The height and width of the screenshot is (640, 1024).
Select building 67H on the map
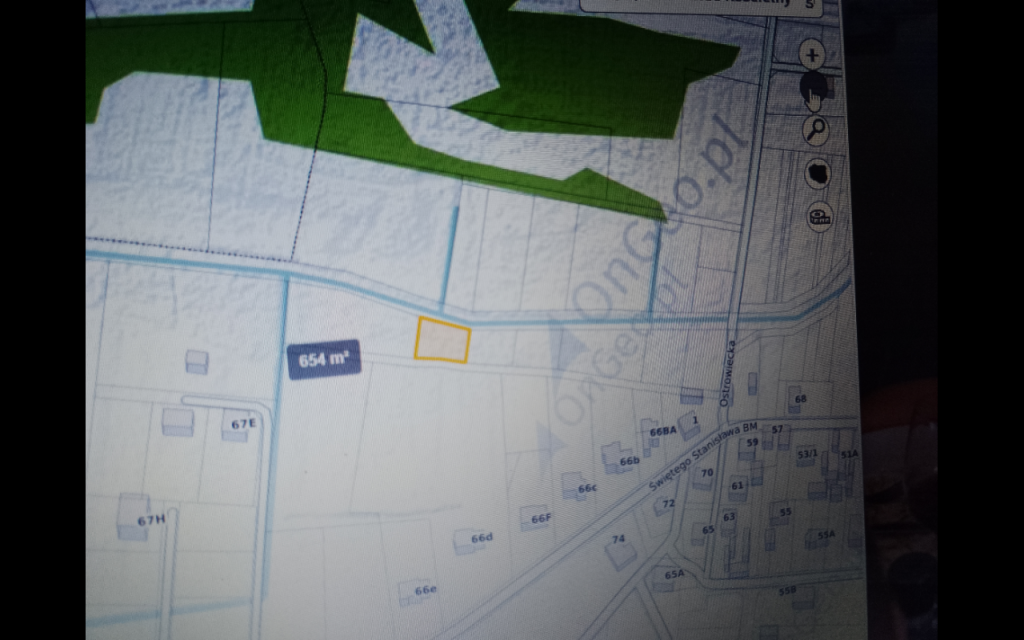click(x=133, y=517)
